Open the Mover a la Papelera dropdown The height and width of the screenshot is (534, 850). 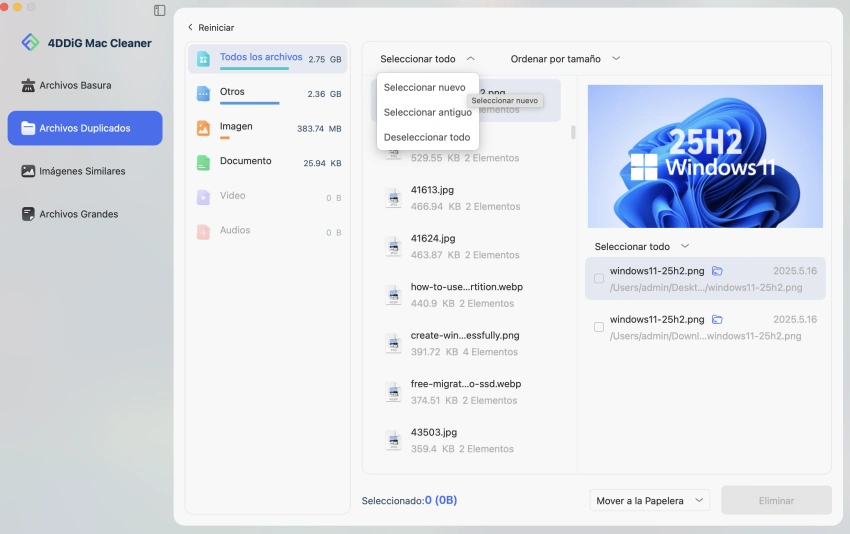[x=649, y=500]
